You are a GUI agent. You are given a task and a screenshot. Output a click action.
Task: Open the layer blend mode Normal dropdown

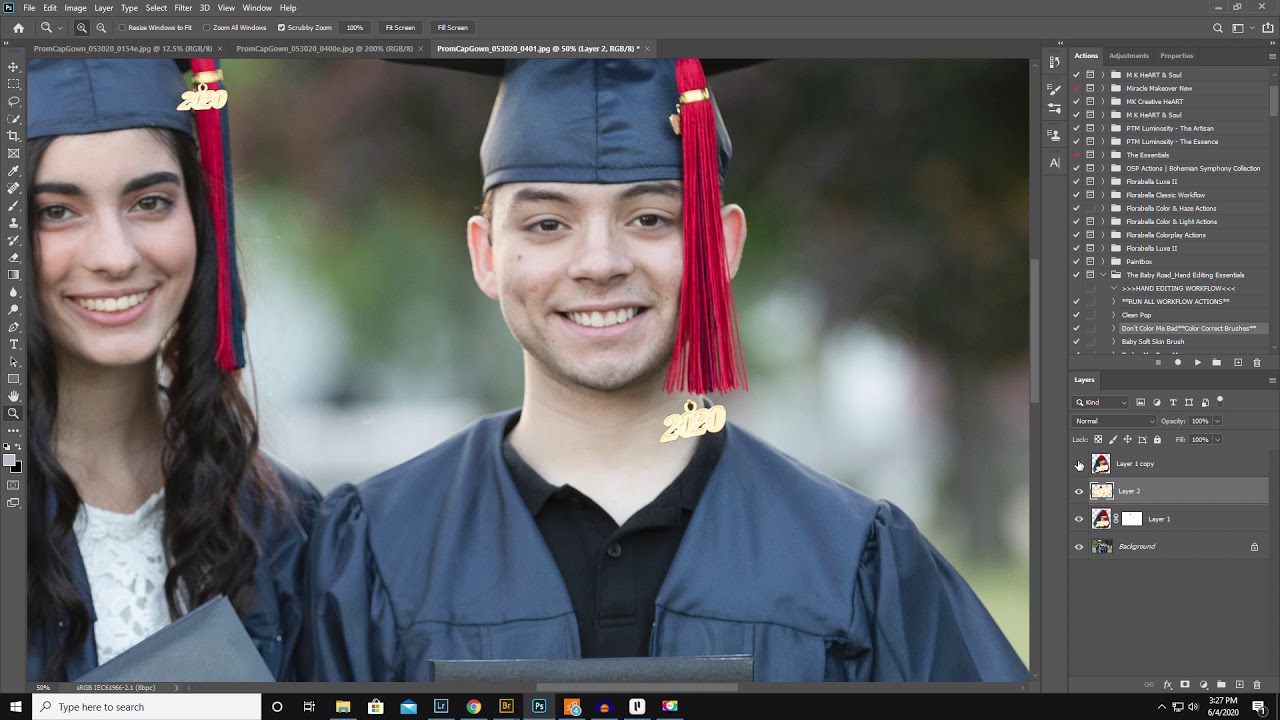click(1114, 421)
